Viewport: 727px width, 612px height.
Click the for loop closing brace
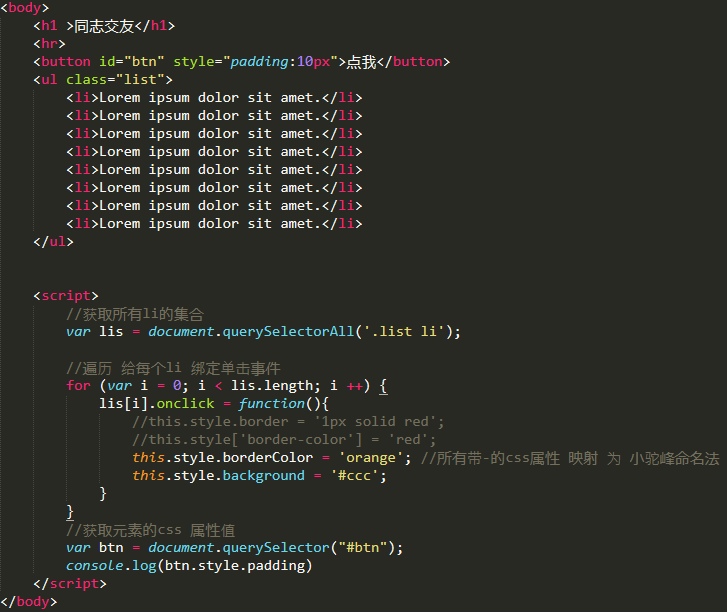click(x=70, y=512)
